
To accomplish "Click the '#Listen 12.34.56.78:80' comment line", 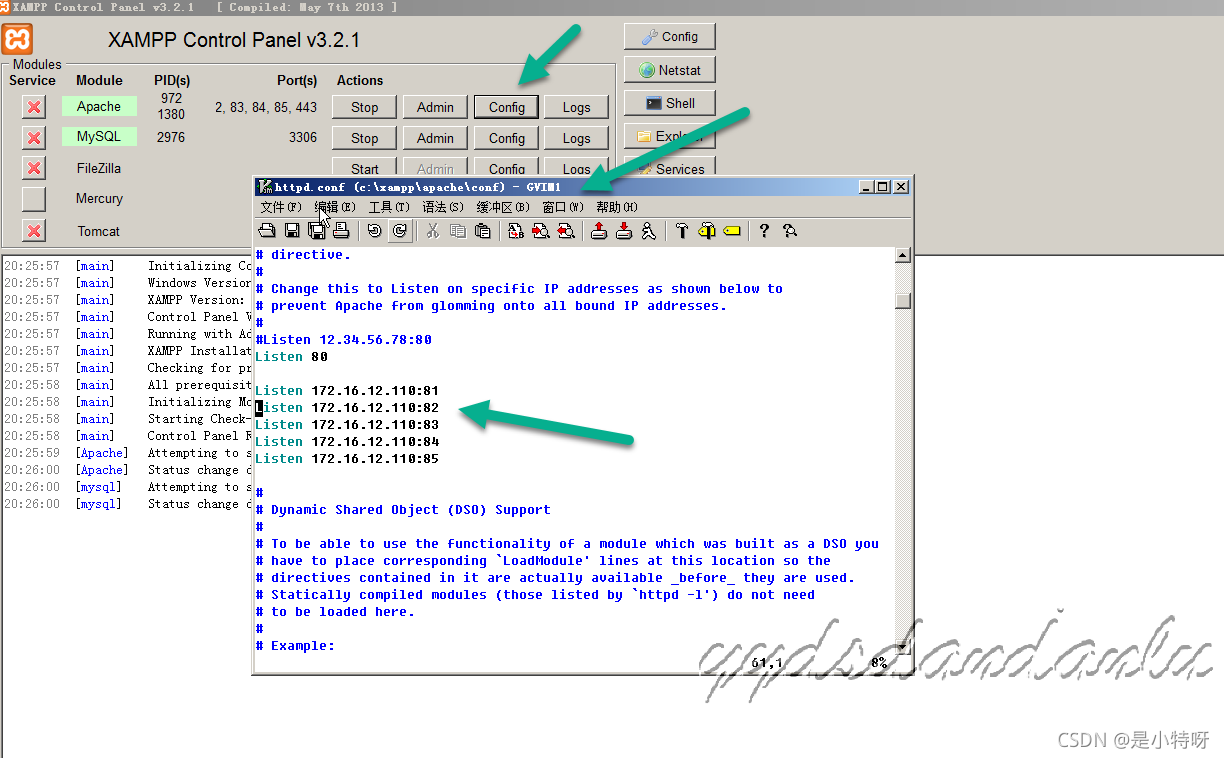I will [x=343, y=340].
